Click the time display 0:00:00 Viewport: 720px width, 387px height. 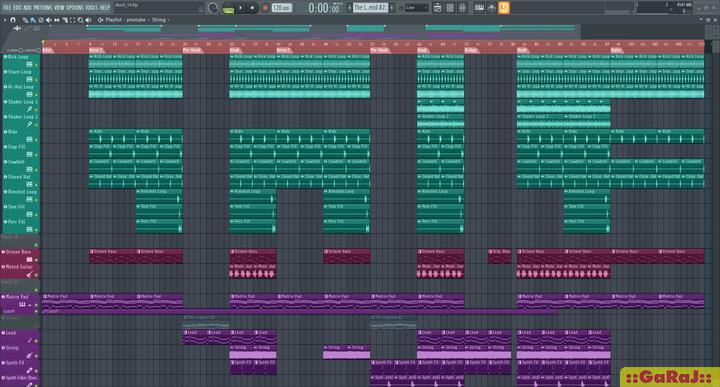click(x=324, y=8)
